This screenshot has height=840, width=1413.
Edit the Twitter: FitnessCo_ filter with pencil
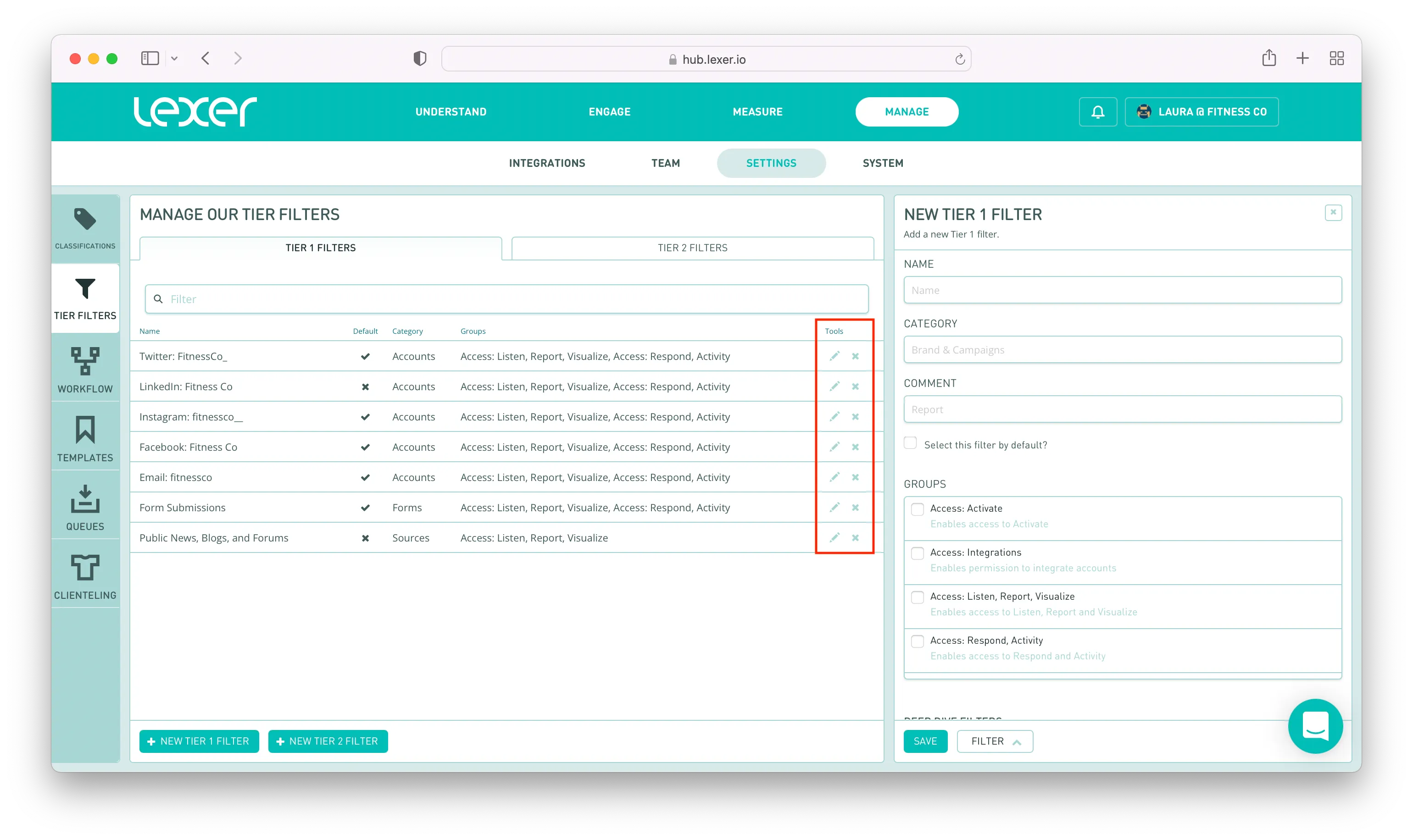coord(834,356)
